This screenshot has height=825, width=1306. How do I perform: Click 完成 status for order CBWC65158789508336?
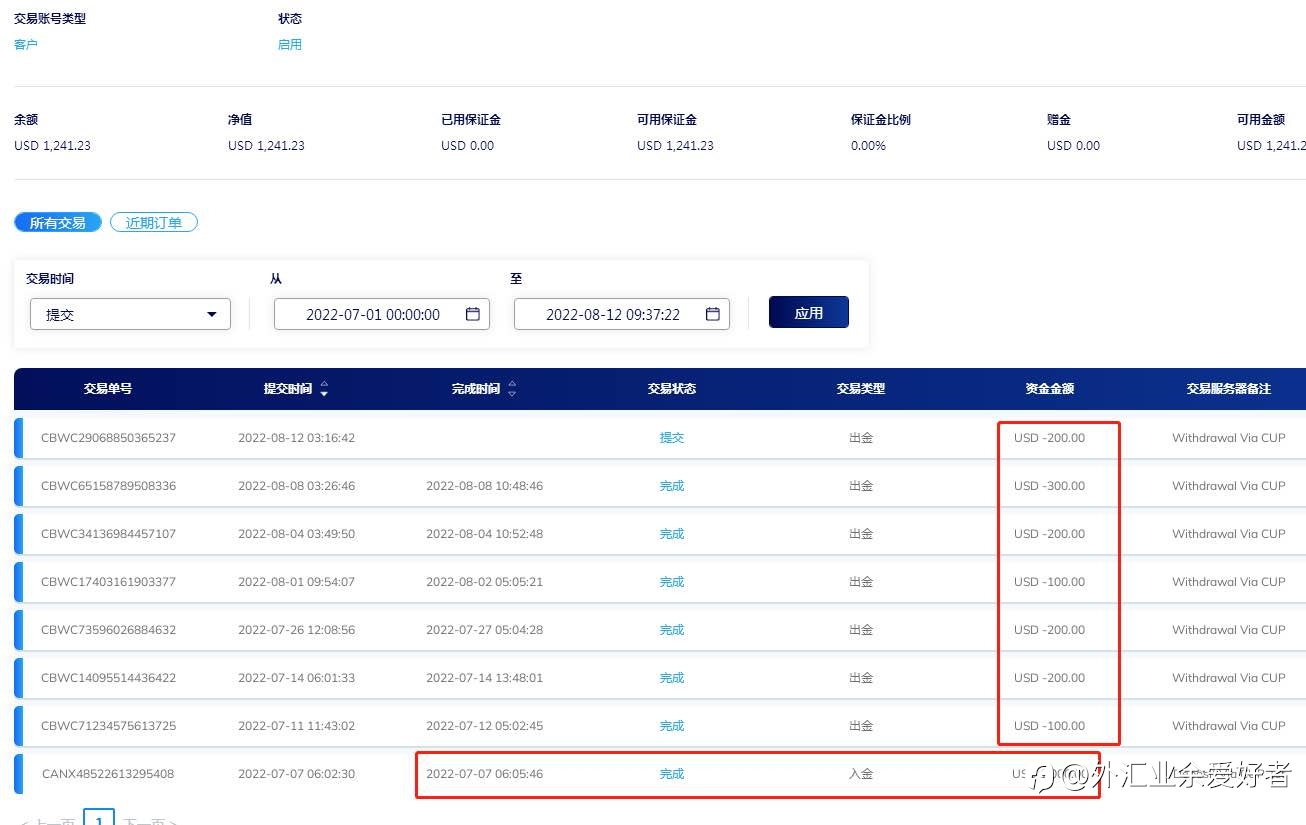coord(672,486)
